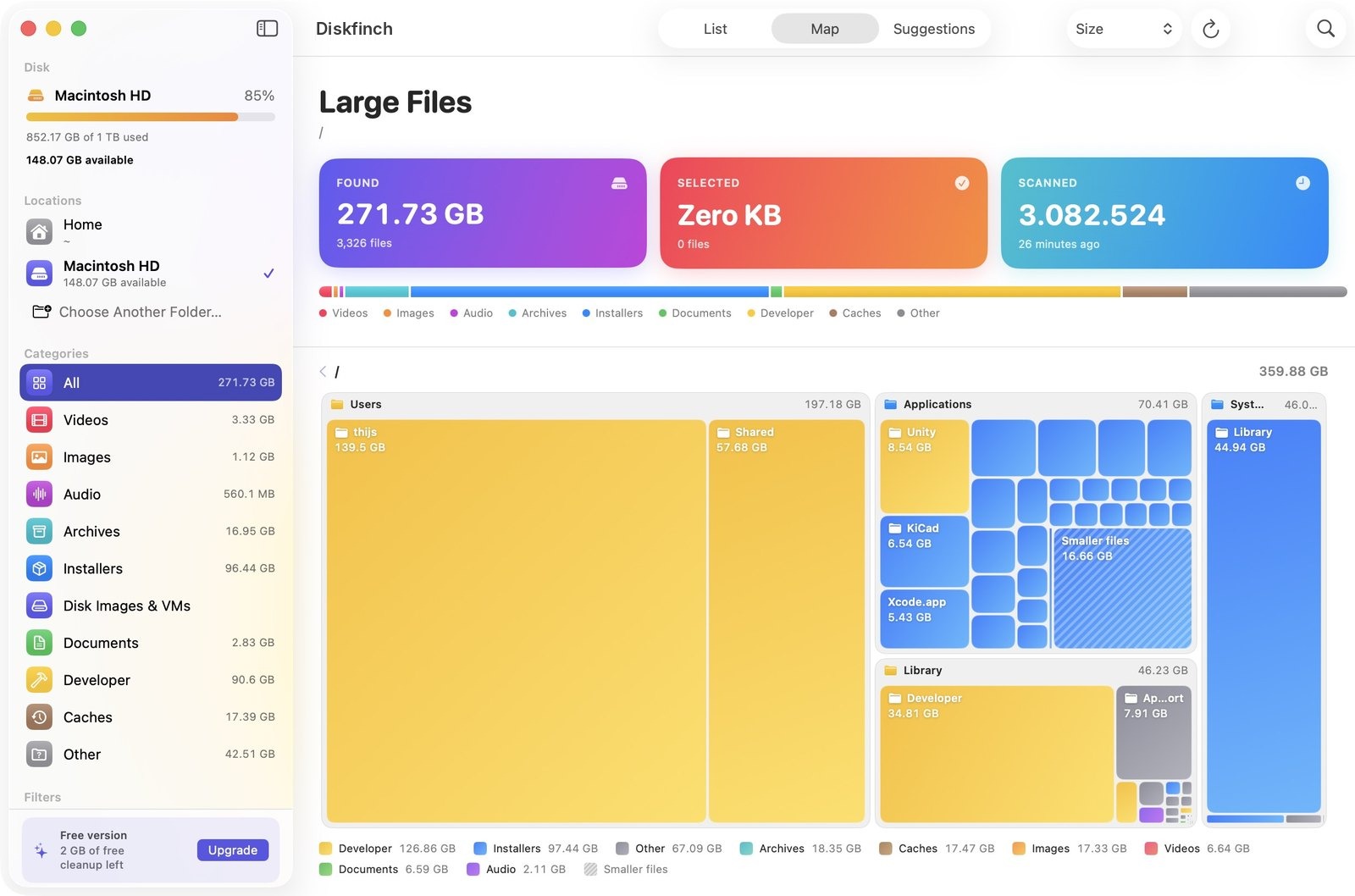
Task: Open the KiCad block in Applications
Action: pos(924,551)
